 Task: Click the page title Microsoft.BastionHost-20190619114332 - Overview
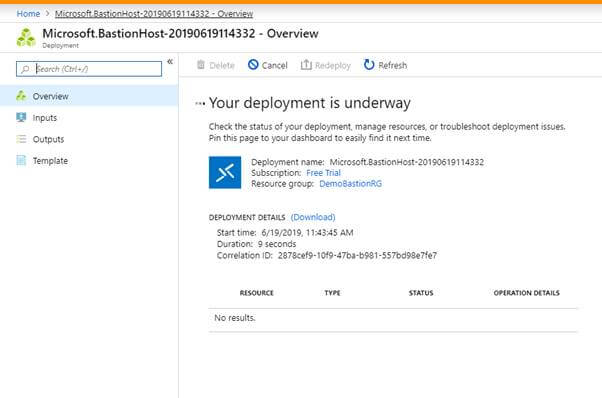tap(180, 33)
